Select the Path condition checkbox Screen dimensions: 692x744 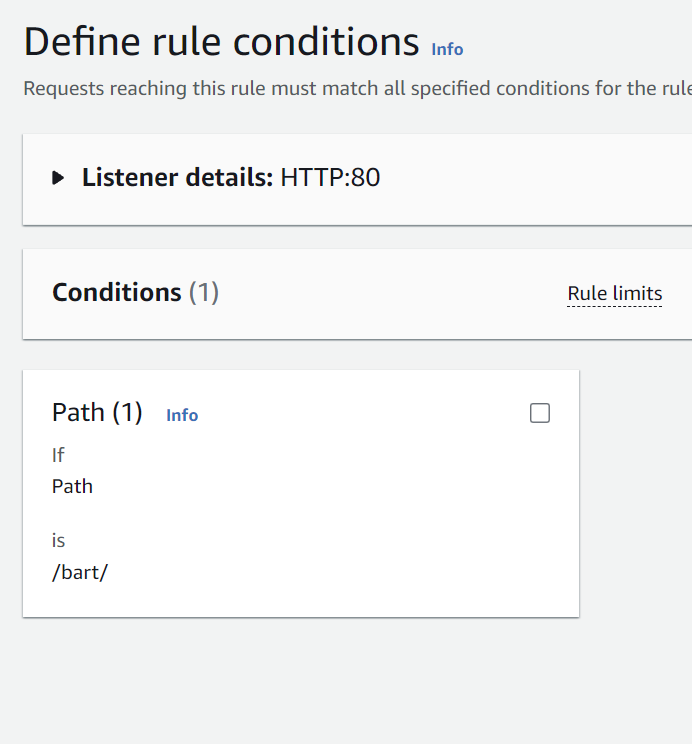point(540,413)
